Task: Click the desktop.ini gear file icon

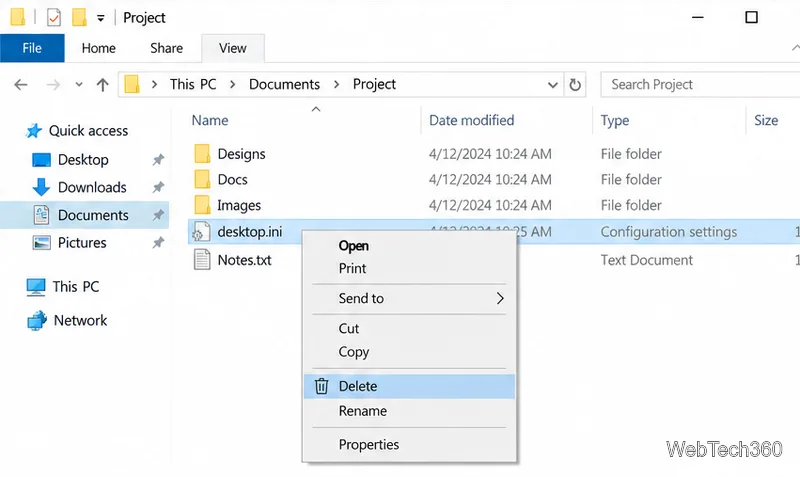Action: 201,232
